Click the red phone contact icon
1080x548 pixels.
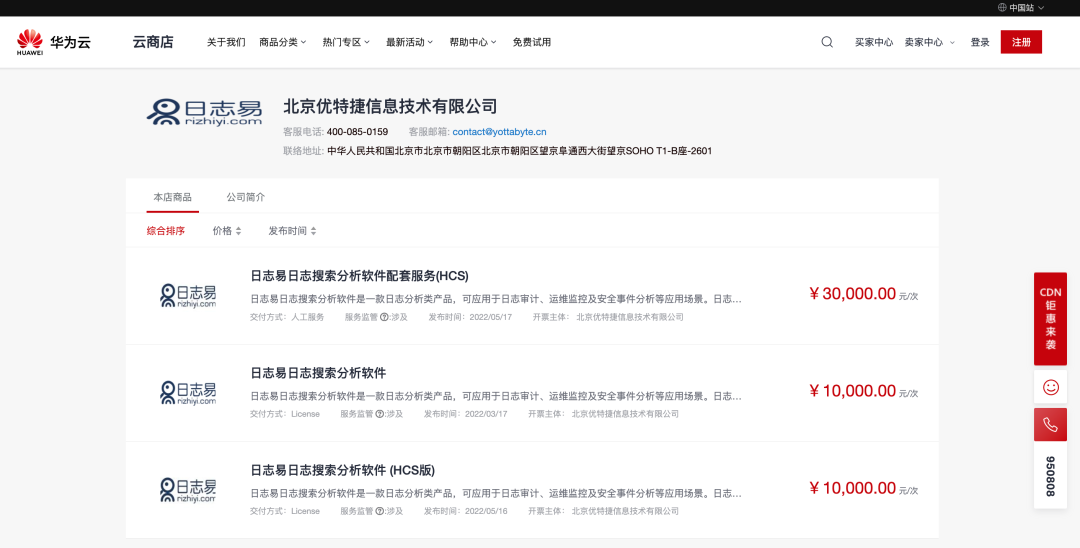[x=1050, y=425]
